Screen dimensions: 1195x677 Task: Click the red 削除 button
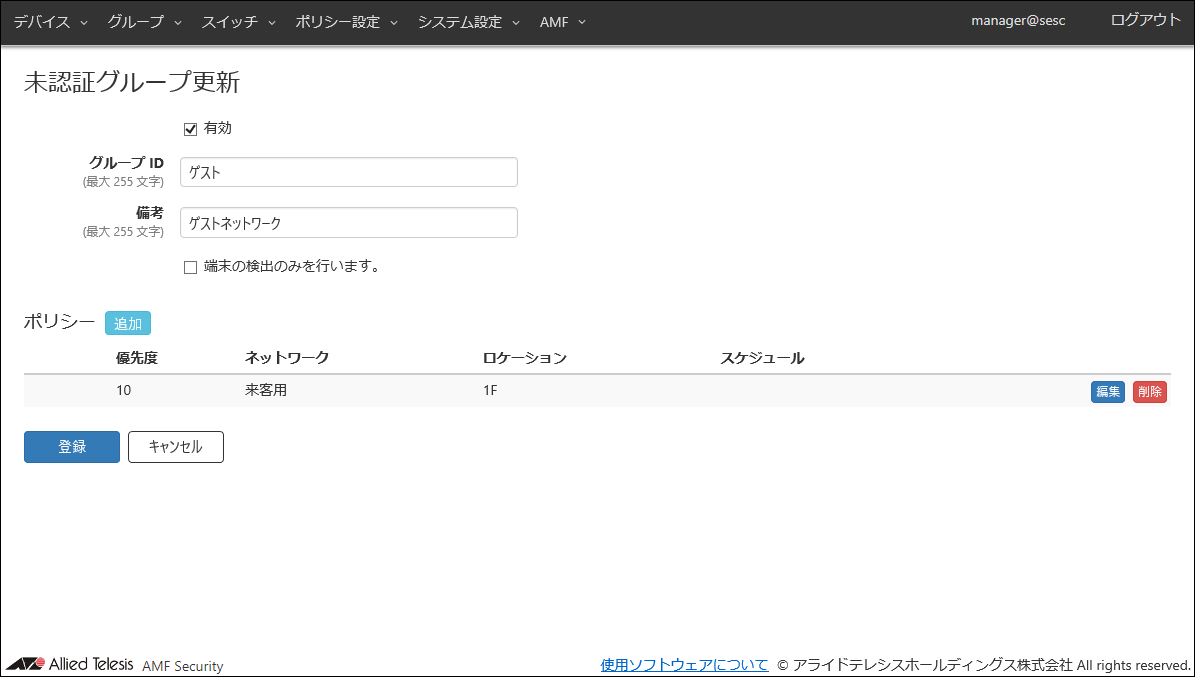coord(1149,392)
